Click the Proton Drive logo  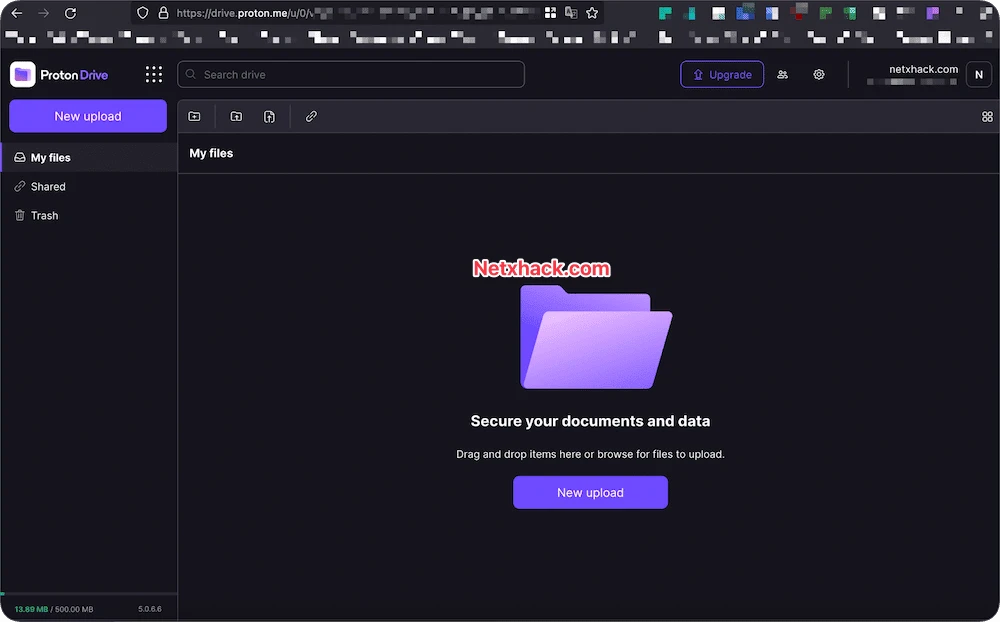point(59,75)
